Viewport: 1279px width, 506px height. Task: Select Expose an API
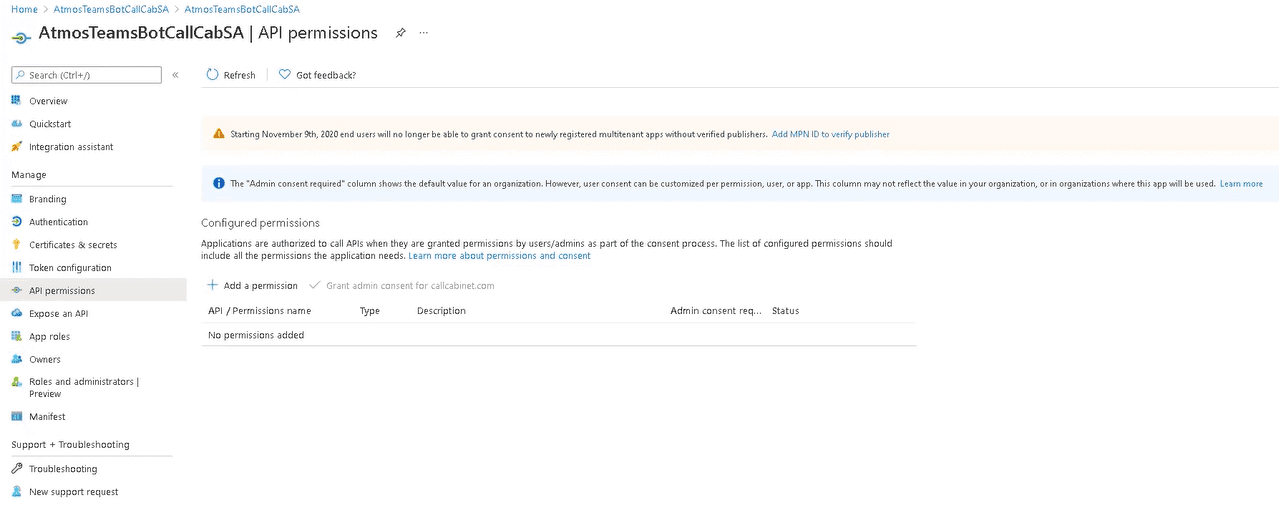click(x=58, y=314)
